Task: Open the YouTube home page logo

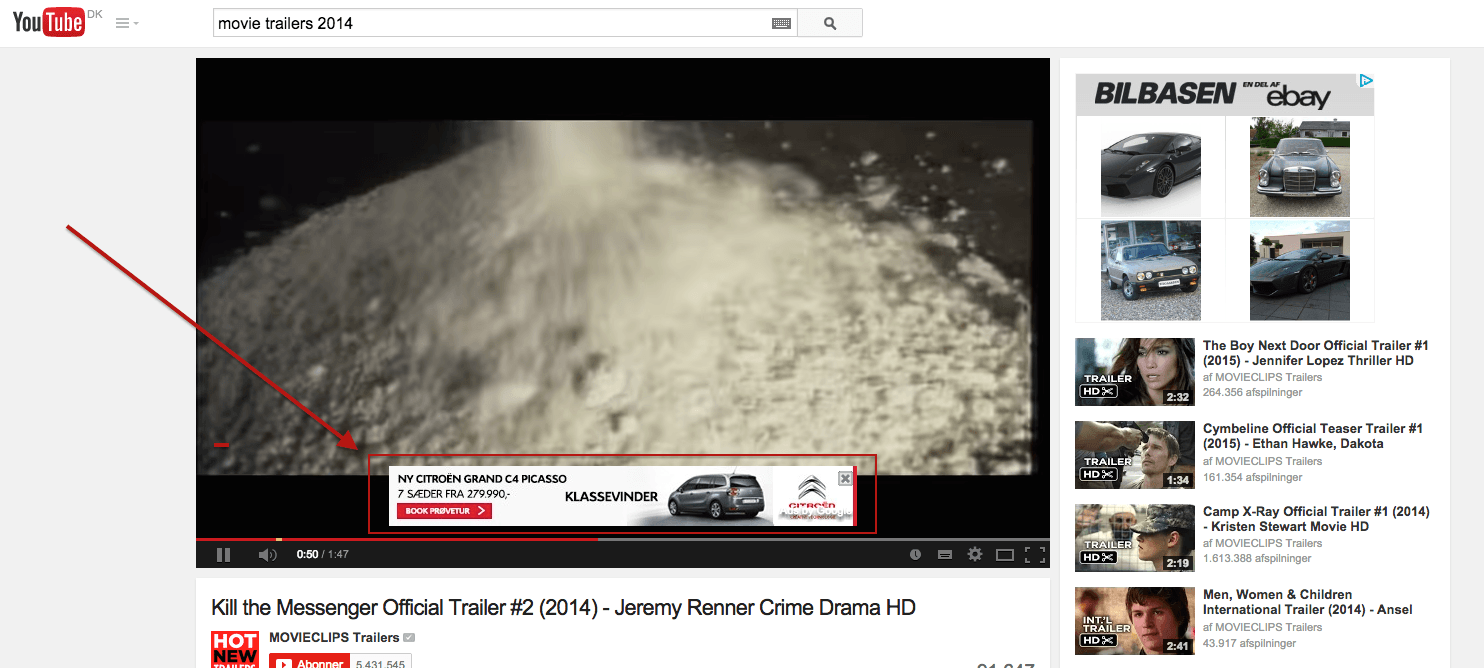Action: click(x=49, y=22)
